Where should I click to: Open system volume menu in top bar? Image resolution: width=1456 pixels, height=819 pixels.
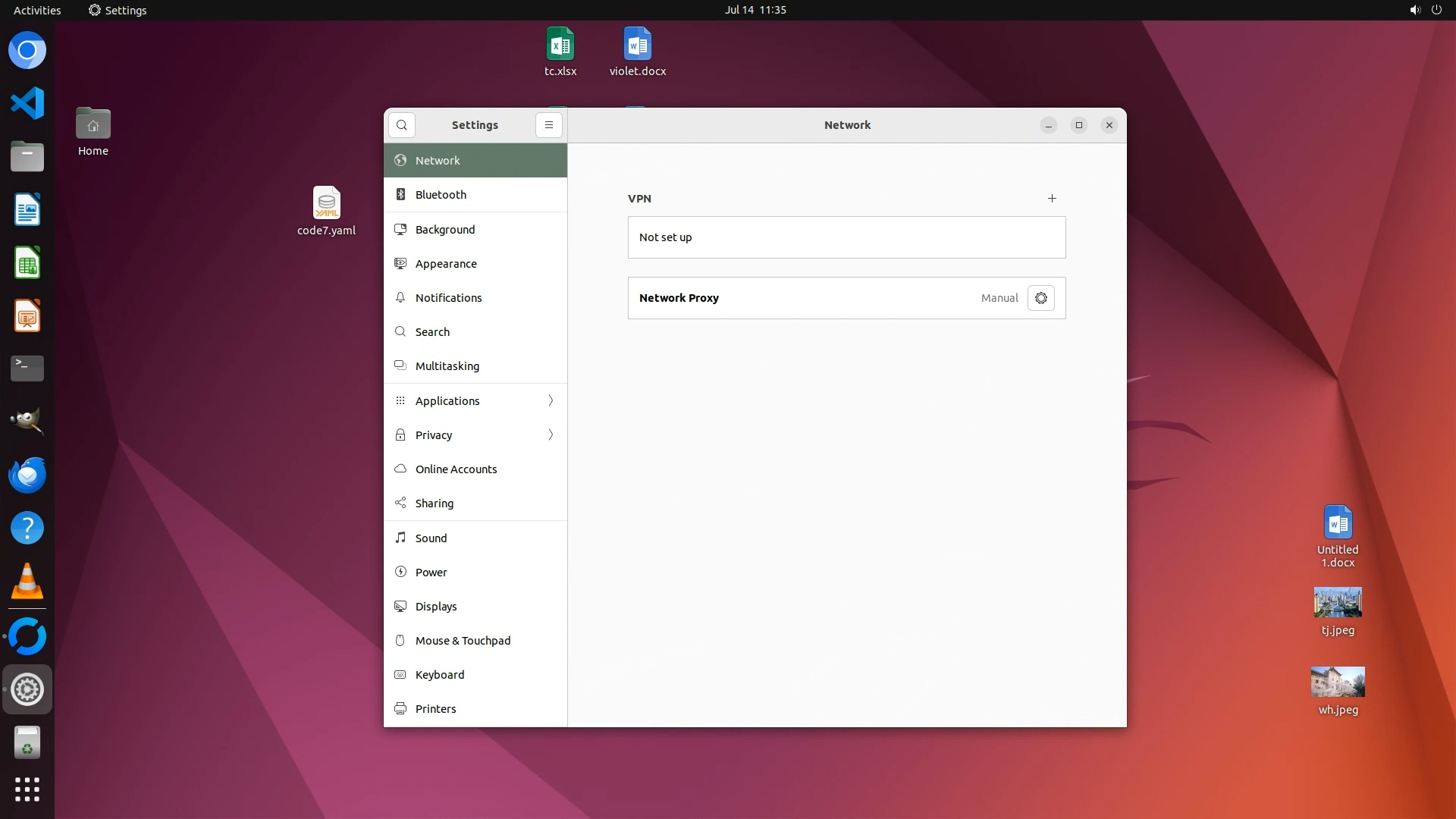point(1414,10)
